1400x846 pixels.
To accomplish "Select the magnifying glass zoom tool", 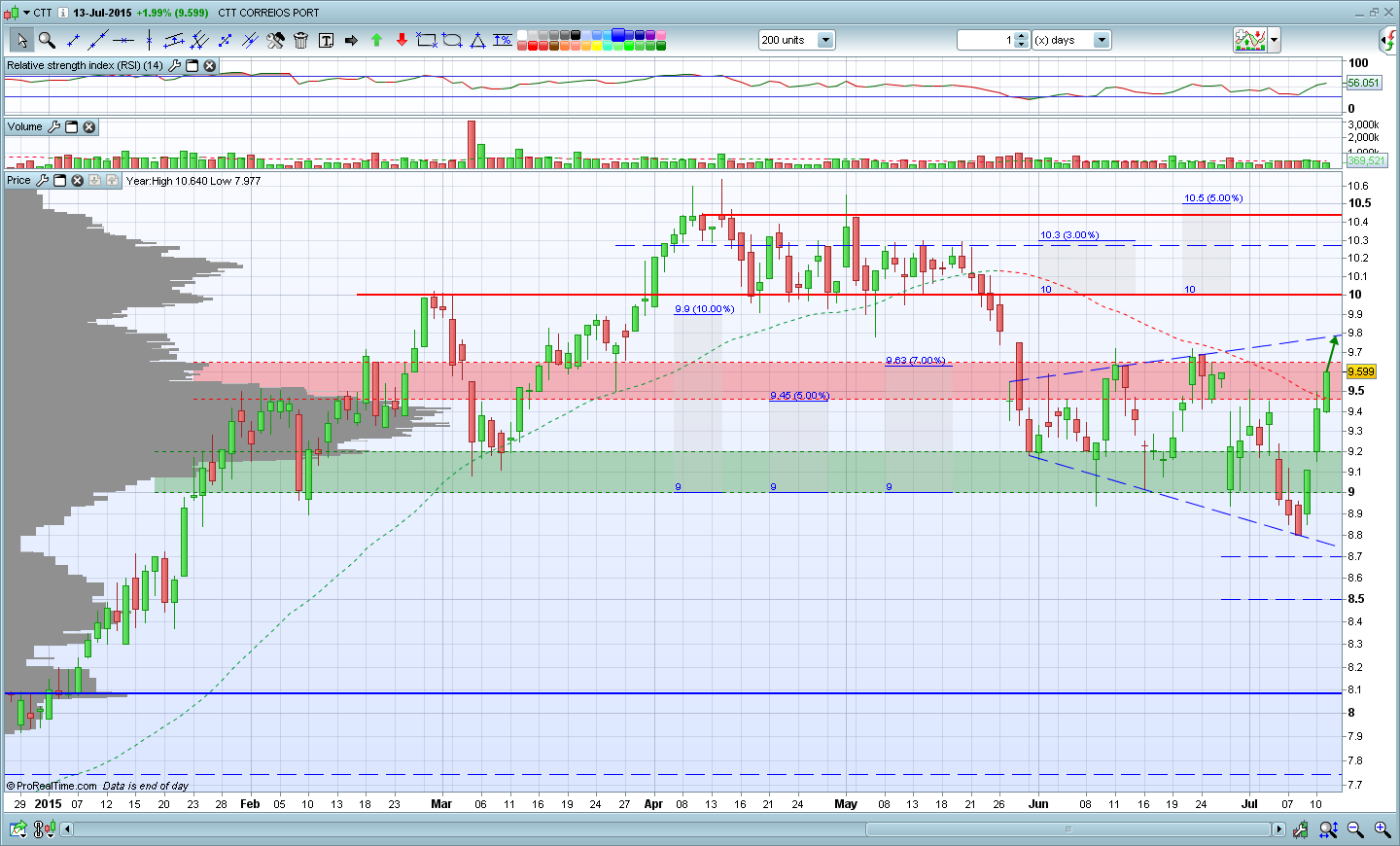I will tap(47, 40).
